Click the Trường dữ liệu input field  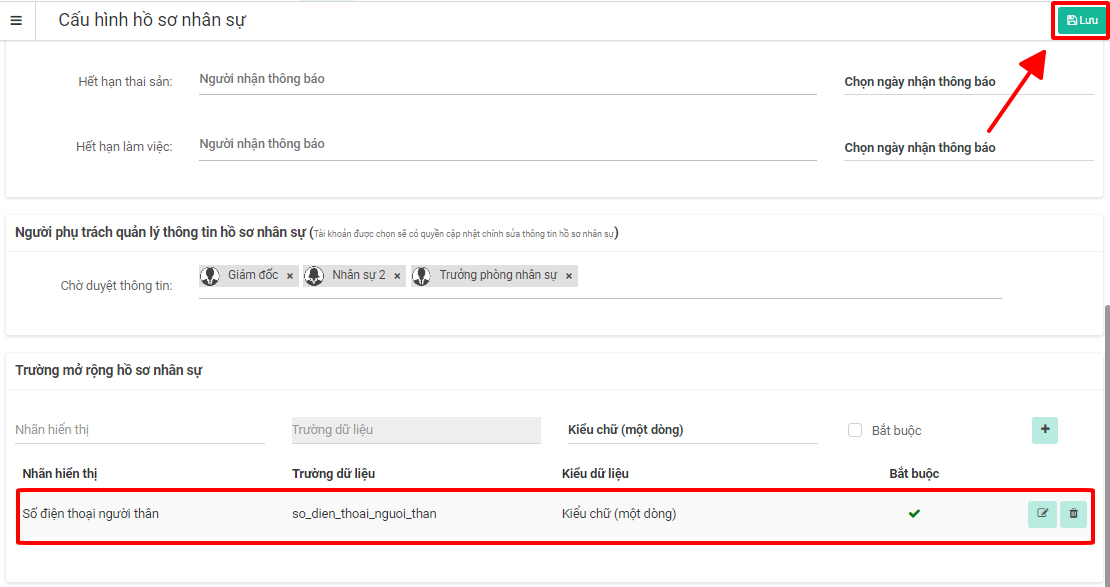tap(415, 430)
